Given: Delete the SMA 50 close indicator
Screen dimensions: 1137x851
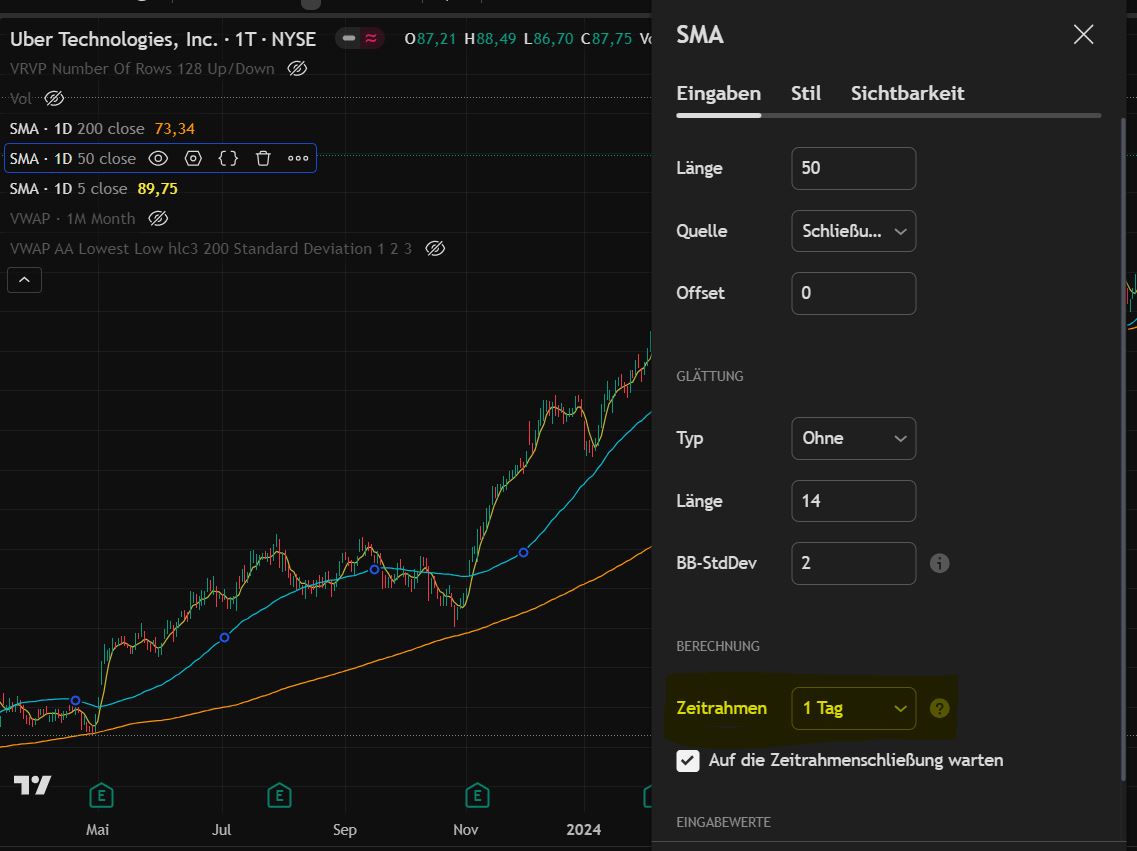Looking at the screenshot, I should [x=263, y=158].
